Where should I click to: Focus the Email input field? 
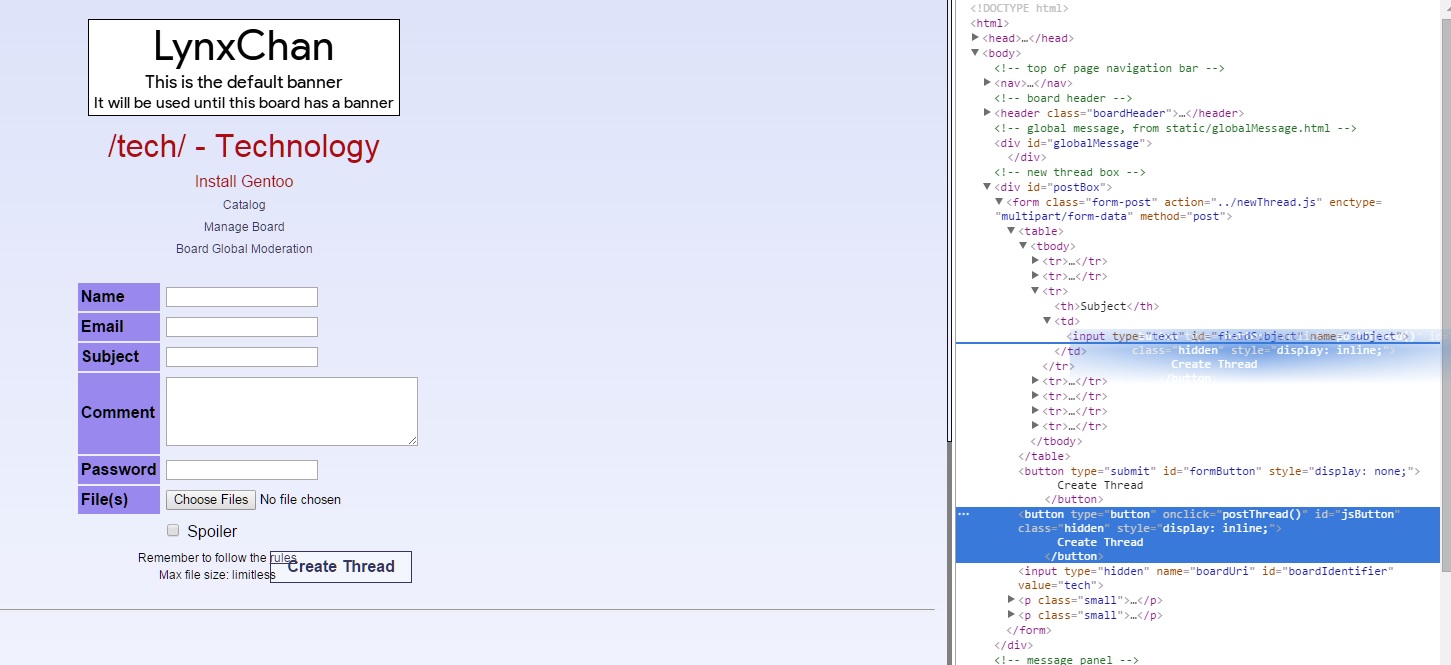click(x=242, y=327)
